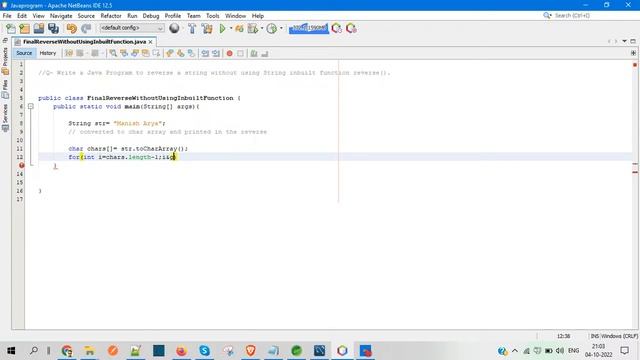Click the globe browser icon in toolbar
Screen dimensions: 640x360
174,28
